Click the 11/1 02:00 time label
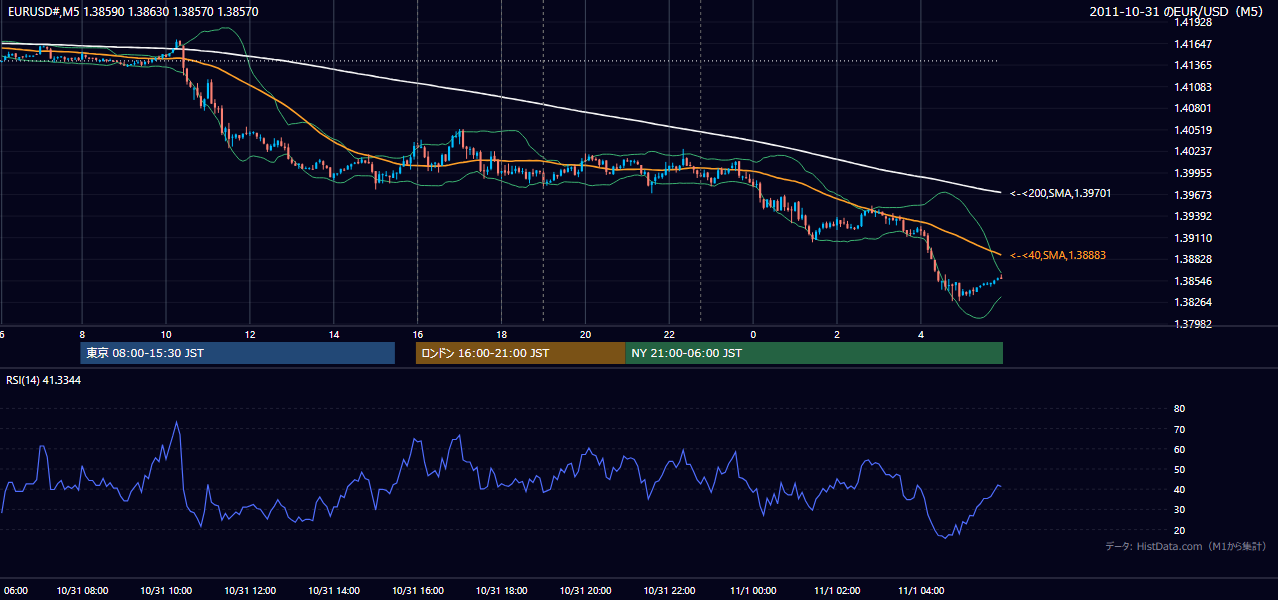Image resolution: width=1278 pixels, height=600 pixels. point(838,590)
